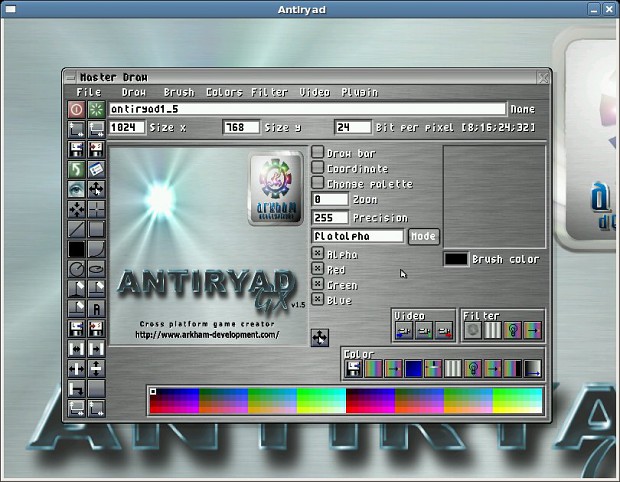Click the Size x field showing 1024
This screenshot has width=620, height=482.
click(x=127, y=127)
